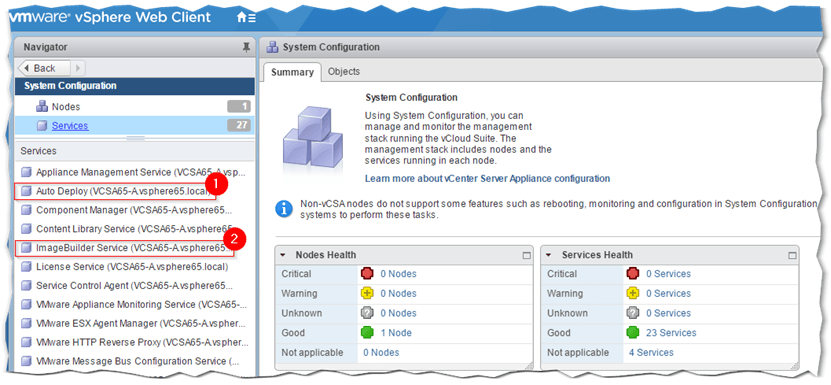Maximize the Nodes Health panel
The width and height of the screenshot is (831, 385).
tap(526, 256)
